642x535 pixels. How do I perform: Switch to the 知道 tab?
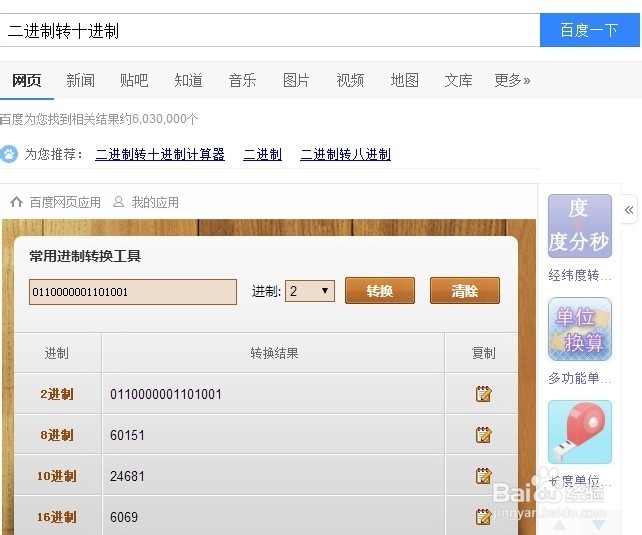point(188,80)
